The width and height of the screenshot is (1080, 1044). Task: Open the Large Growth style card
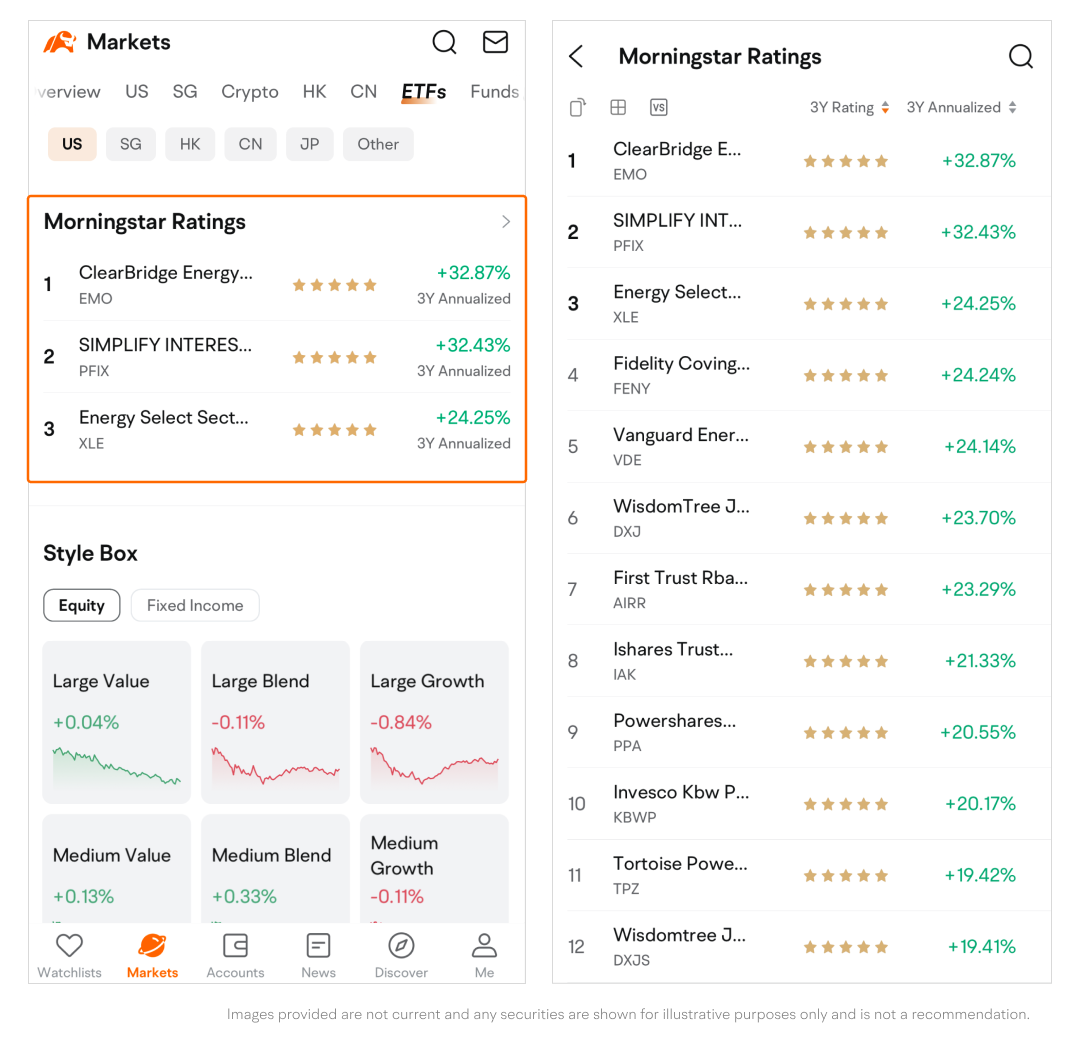[x=434, y=722]
